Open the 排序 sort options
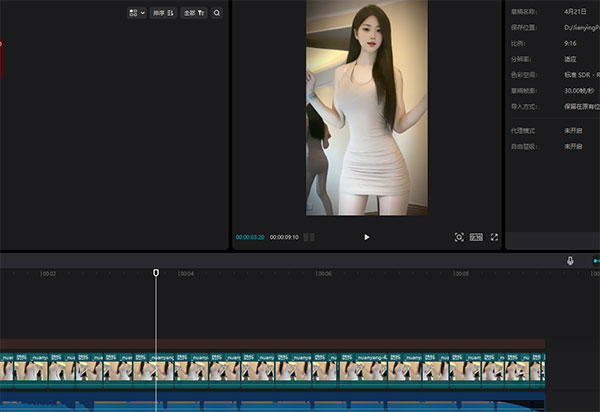600x412 pixels. [x=163, y=13]
